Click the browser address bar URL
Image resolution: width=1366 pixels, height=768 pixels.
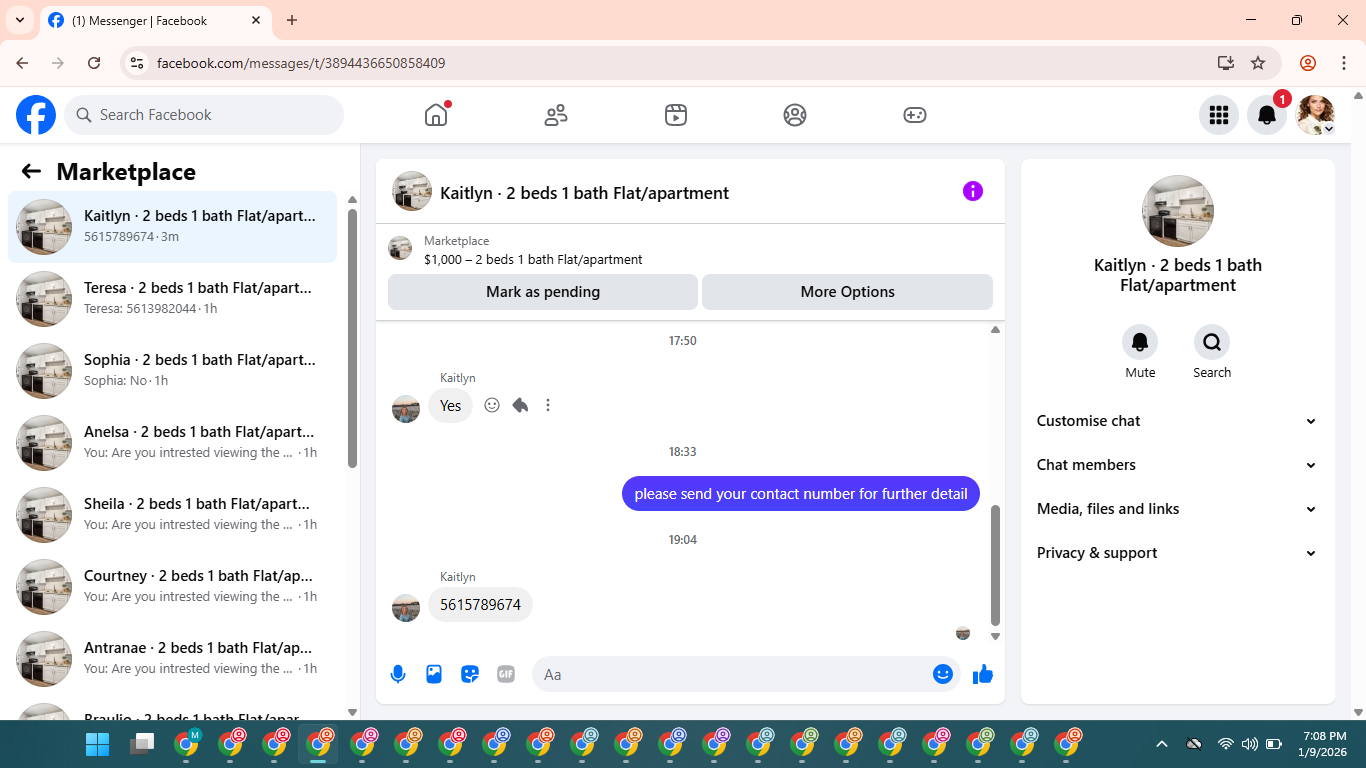(x=301, y=63)
